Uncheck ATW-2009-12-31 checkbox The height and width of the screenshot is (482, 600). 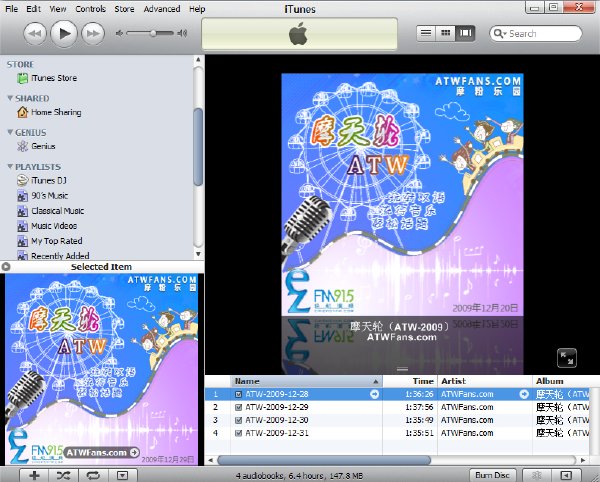(x=238, y=433)
